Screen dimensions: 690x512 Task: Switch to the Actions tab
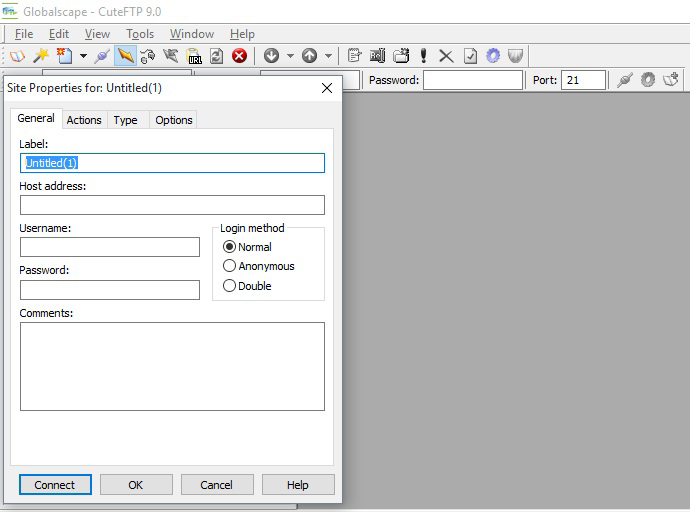(x=84, y=120)
